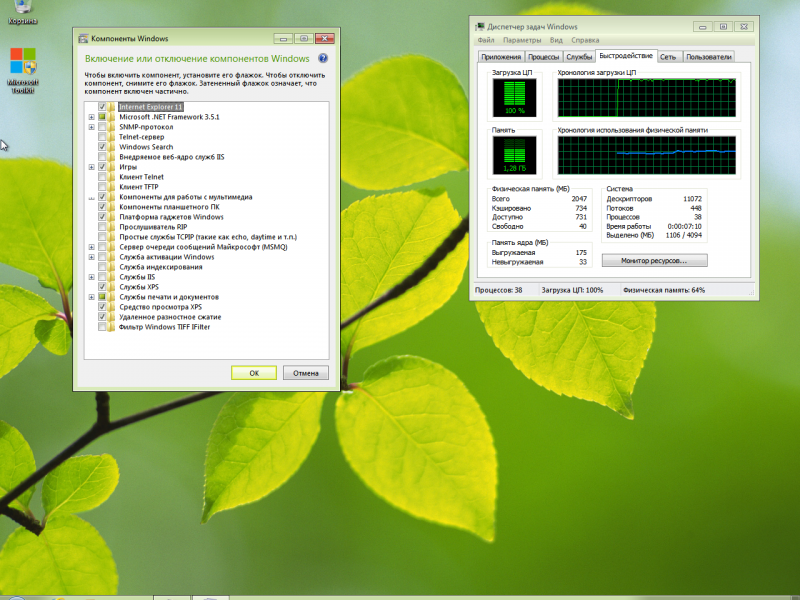
Task: Open the Приложения tab
Action: tap(501, 57)
